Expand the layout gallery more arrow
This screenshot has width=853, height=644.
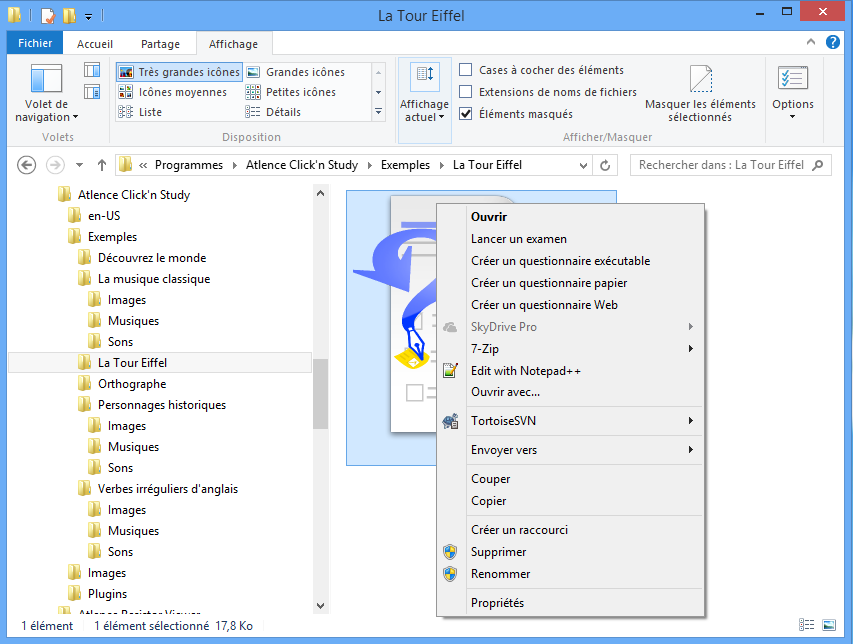click(378, 112)
